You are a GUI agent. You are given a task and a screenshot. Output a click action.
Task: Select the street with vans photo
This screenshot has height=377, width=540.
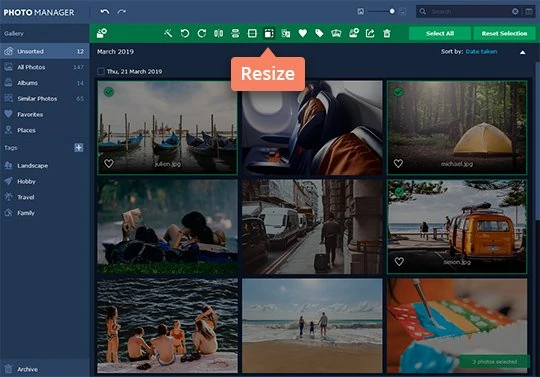pyautogui.click(x=312, y=227)
